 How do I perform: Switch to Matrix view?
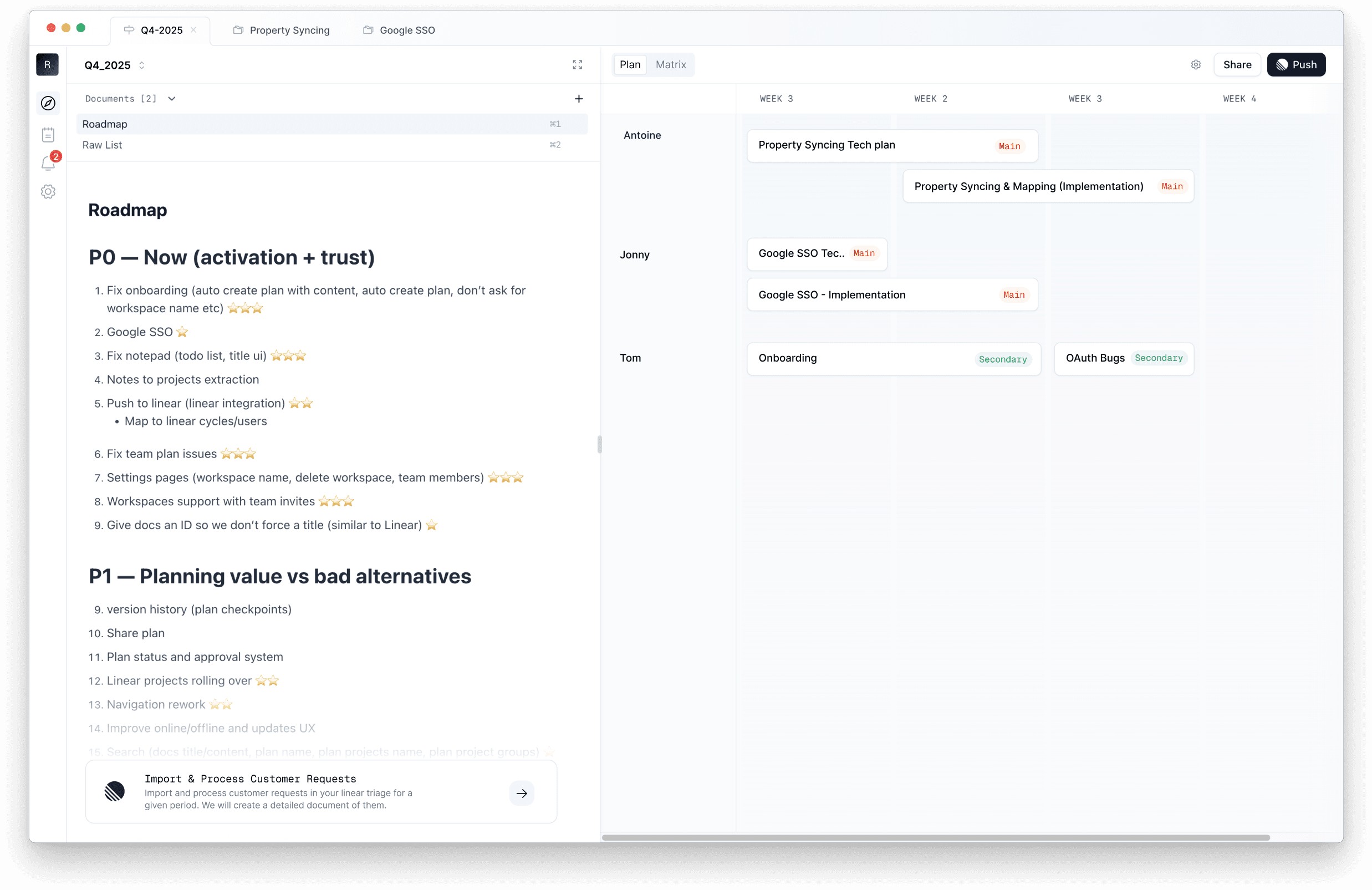(670, 65)
